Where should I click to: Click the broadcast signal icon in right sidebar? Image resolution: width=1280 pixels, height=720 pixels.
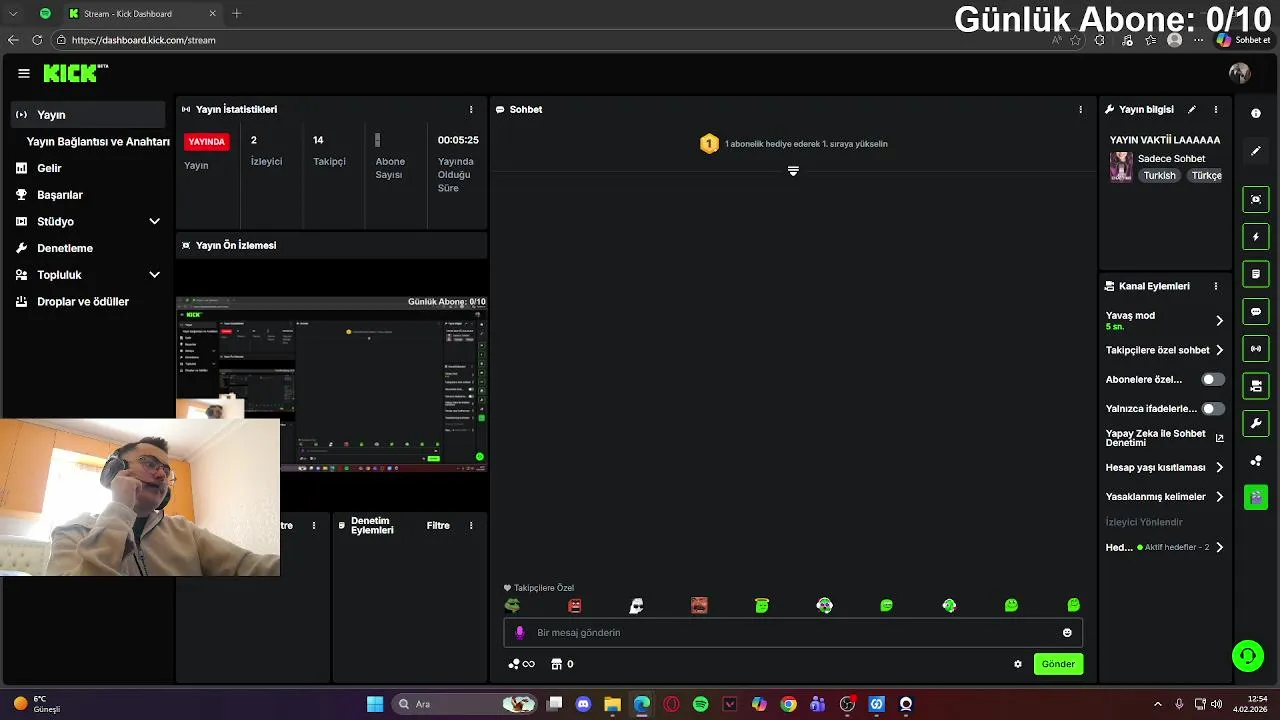coord(1256,348)
